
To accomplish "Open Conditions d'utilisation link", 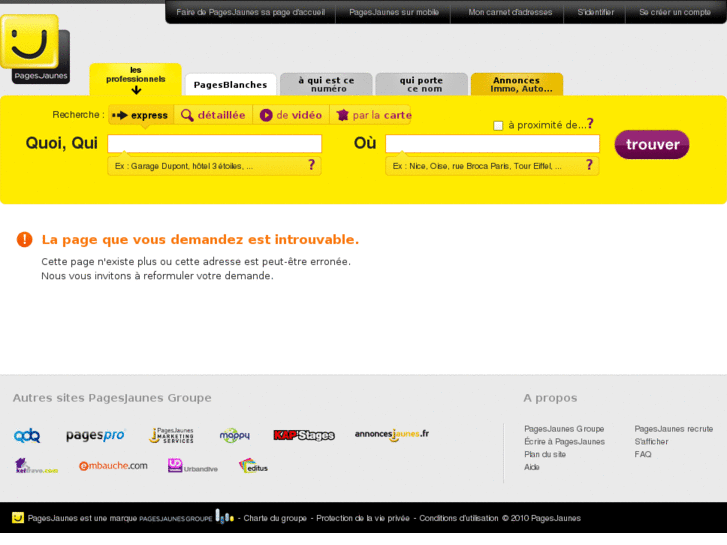I will (x=459, y=518).
